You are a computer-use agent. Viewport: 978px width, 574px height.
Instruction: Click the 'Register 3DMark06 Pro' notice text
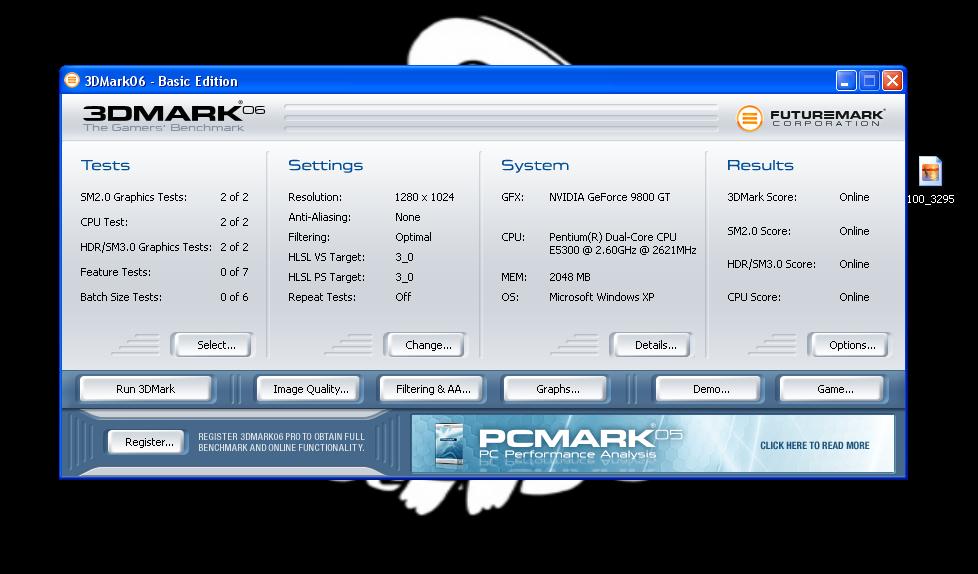[x=281, y=442]
